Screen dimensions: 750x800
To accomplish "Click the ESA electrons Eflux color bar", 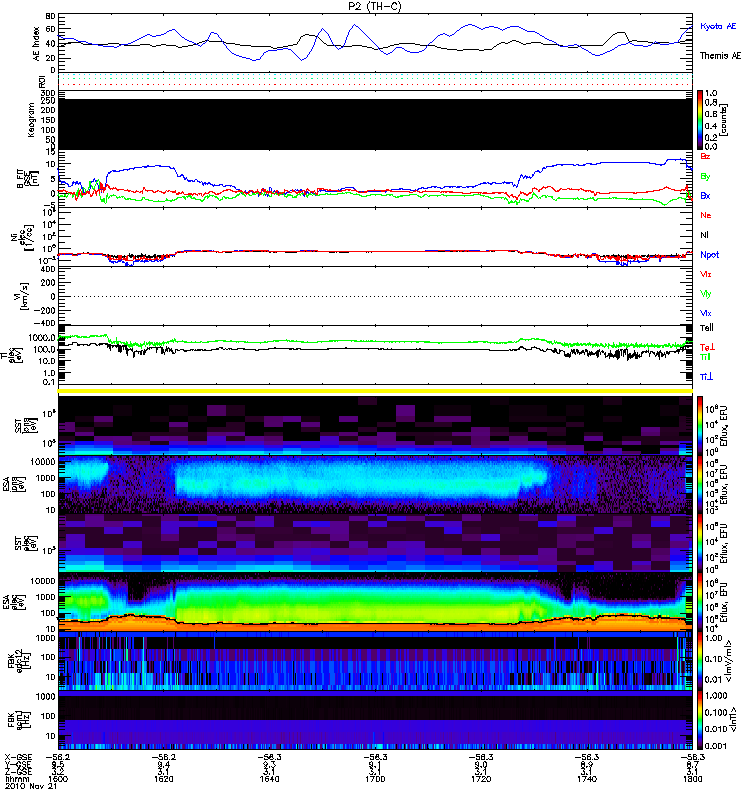I will tap(700, 603).
